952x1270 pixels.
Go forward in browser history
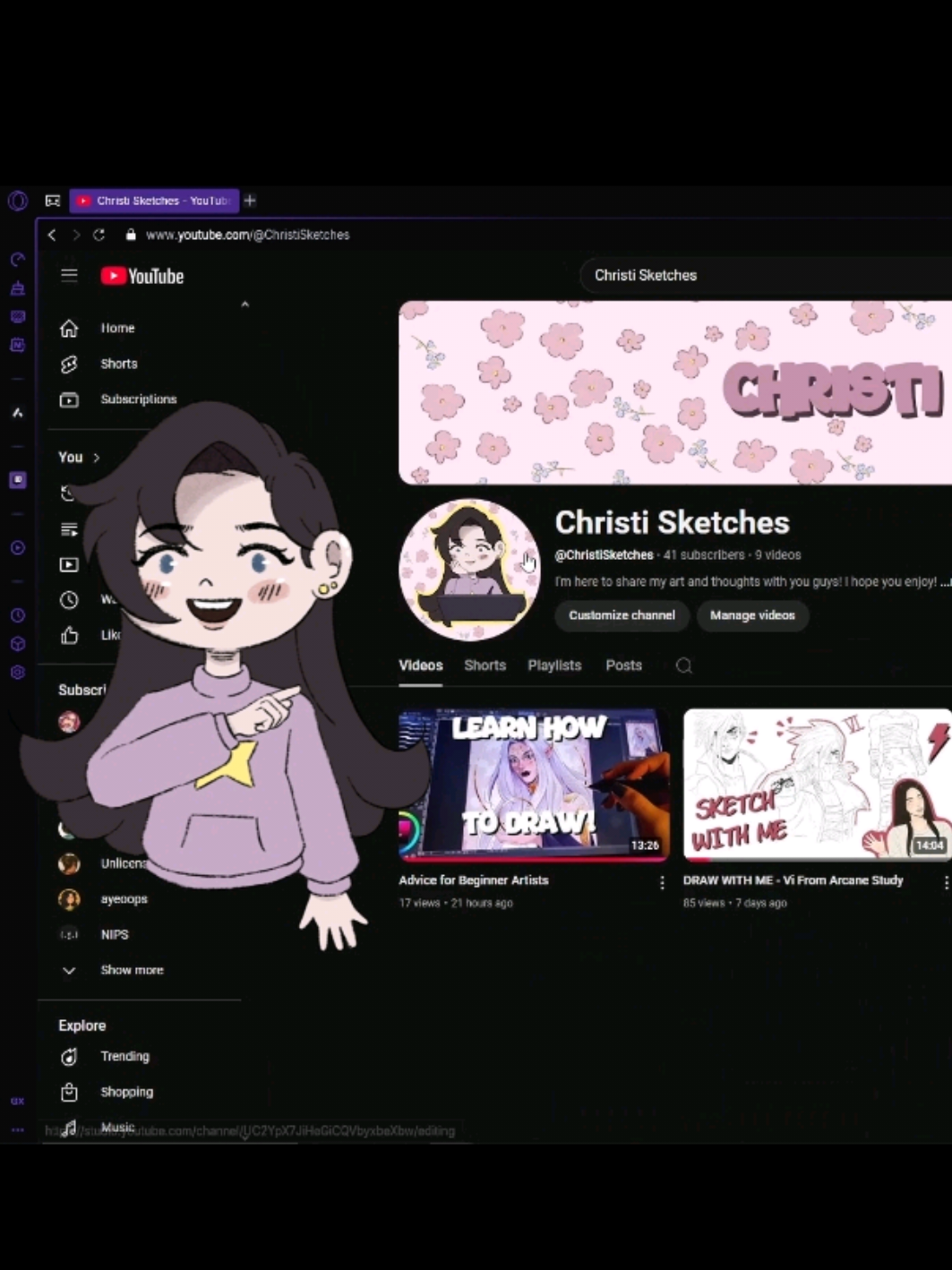click(x=76, y=235)
